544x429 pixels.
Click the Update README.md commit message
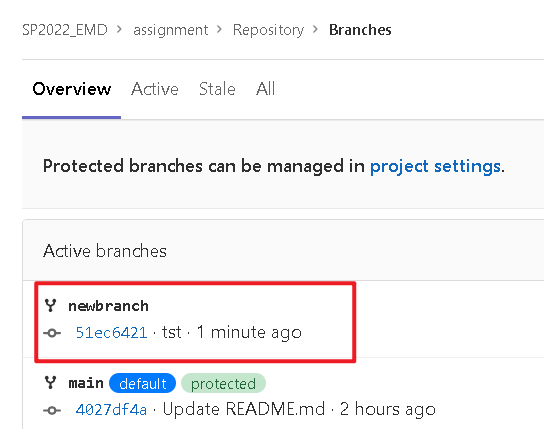tap(244, 409)
